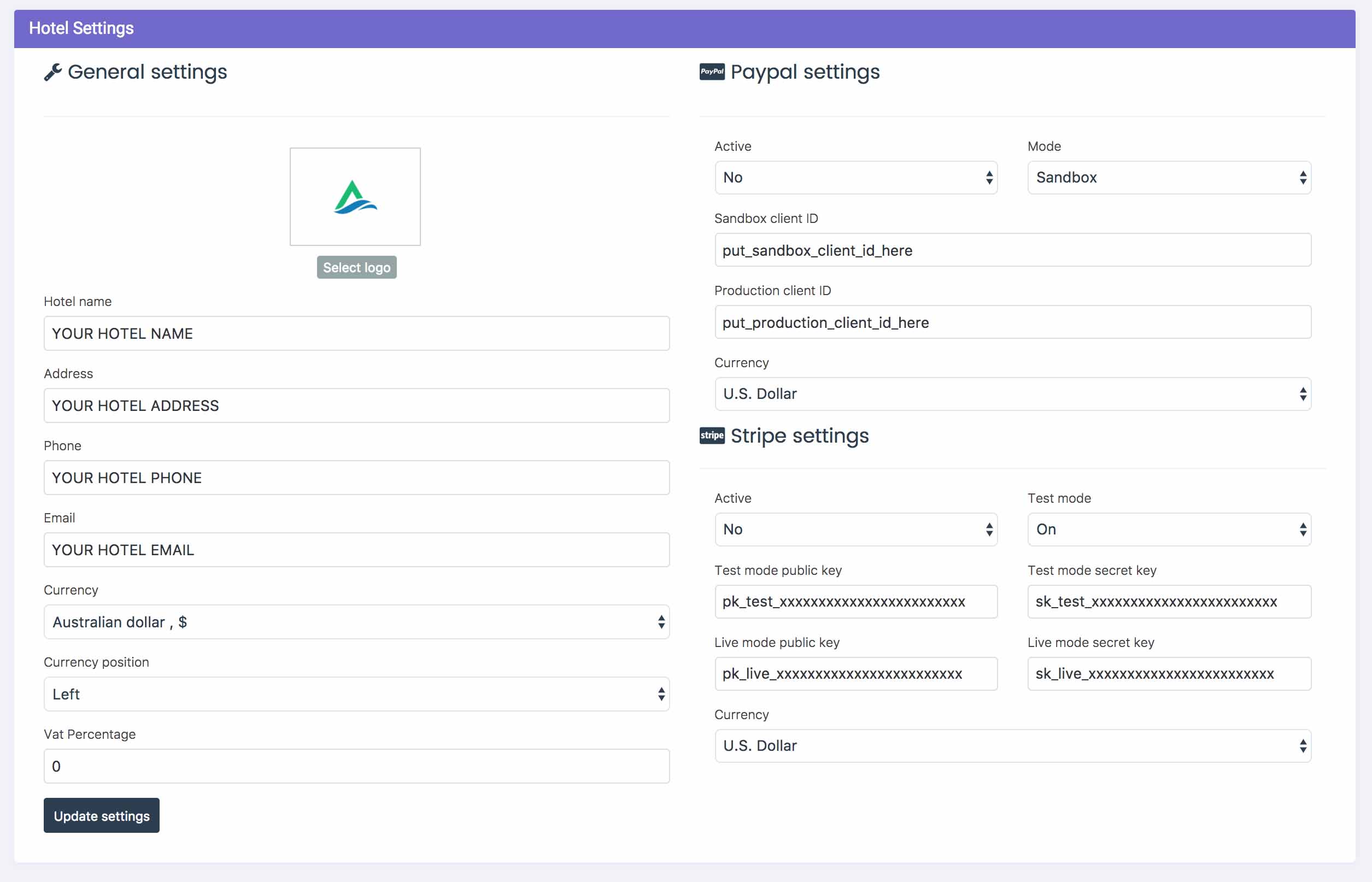Open the Paypal Active dropdown
1372x882 pixels.
[855, 178]
